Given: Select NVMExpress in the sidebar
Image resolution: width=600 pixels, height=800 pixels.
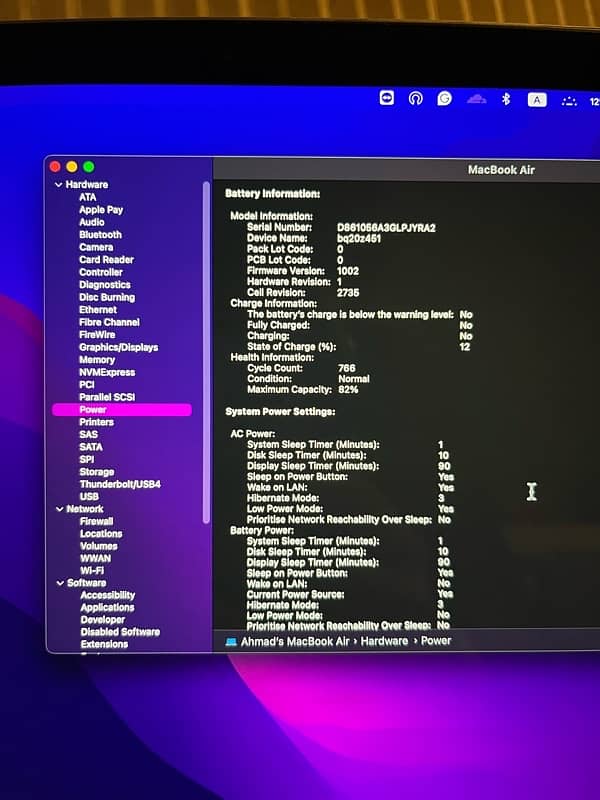Looking at the screenshot, I should [x=107, y=372].
